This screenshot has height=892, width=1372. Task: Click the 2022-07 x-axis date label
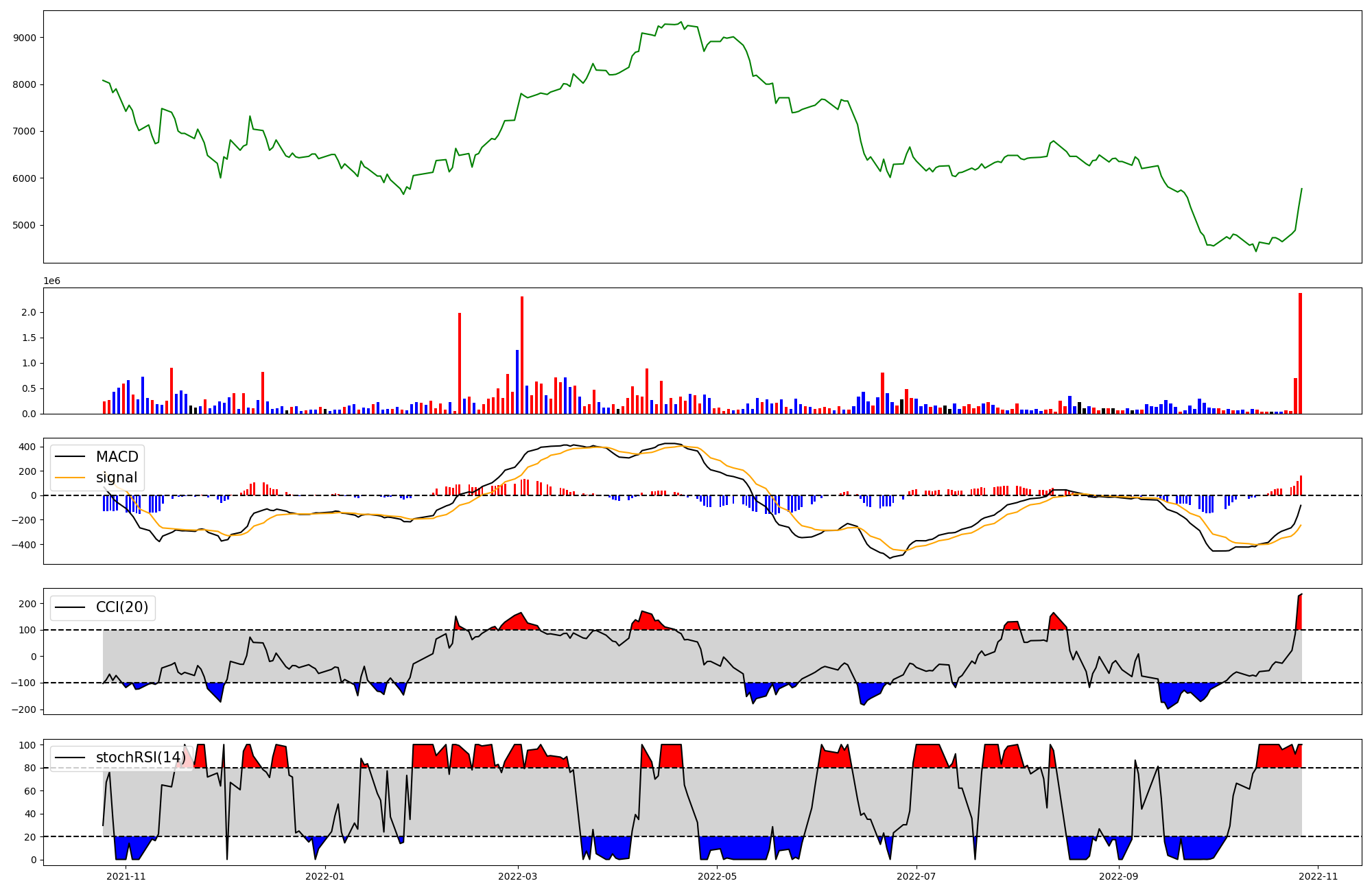click(917, 876)
